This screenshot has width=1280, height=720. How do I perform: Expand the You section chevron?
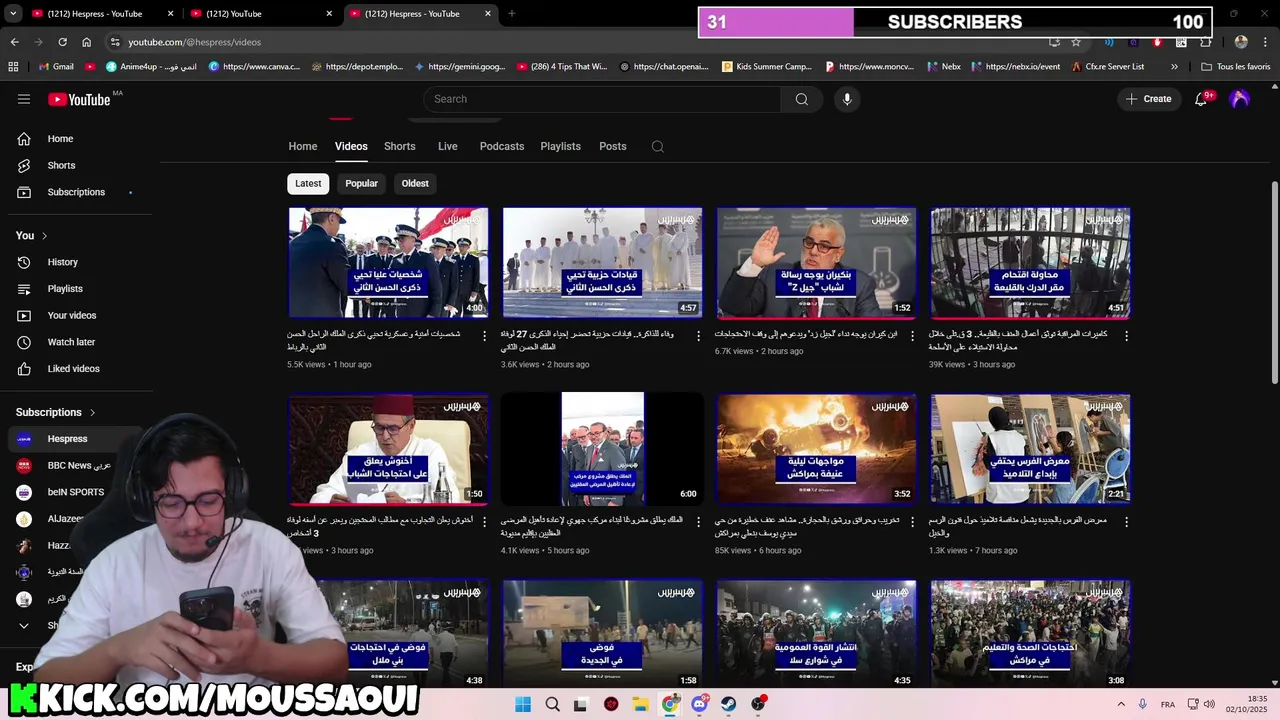[x=44, y=236]
